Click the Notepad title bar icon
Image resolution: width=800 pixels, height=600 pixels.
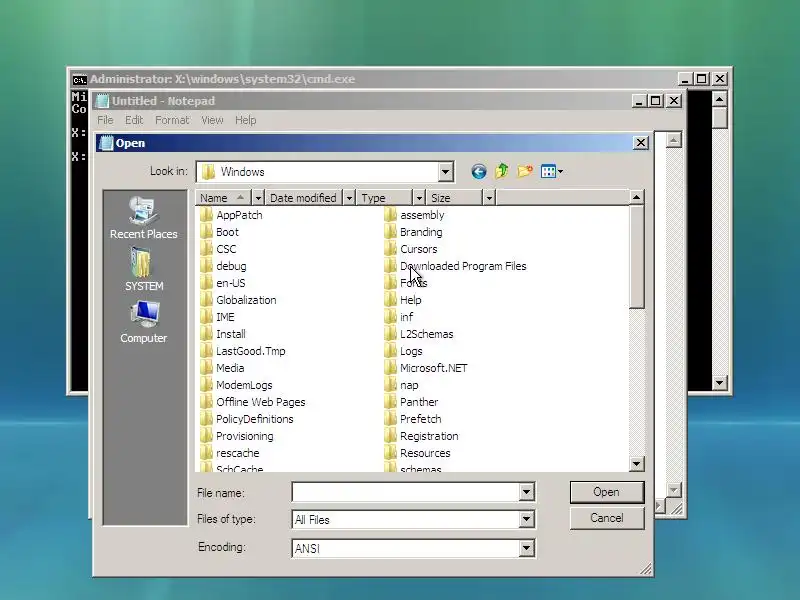103,101
